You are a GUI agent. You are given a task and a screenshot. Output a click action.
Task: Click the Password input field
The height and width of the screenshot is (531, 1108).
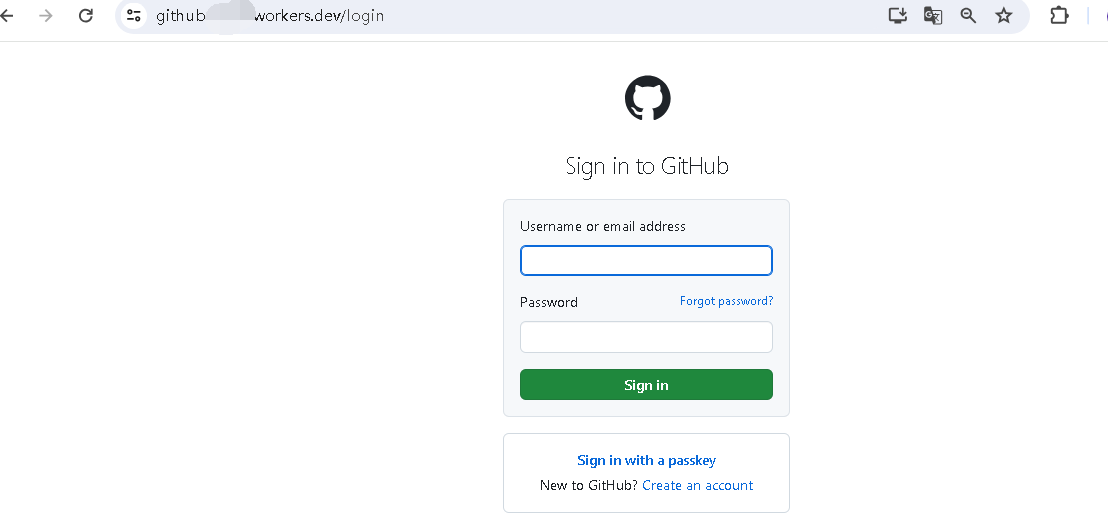[x=646, y=337]
